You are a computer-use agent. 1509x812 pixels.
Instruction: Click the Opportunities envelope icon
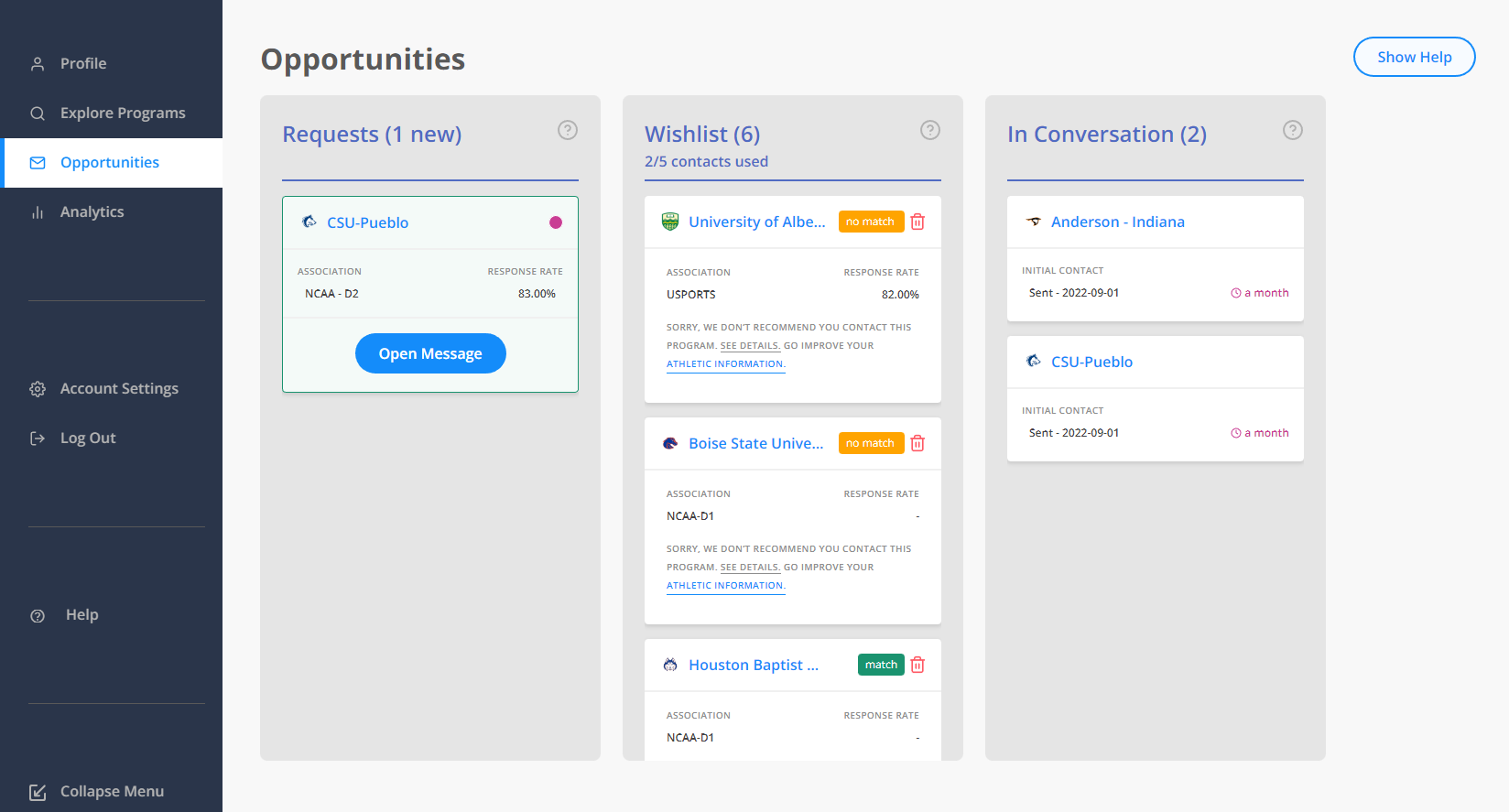click(x=38, y=163)
